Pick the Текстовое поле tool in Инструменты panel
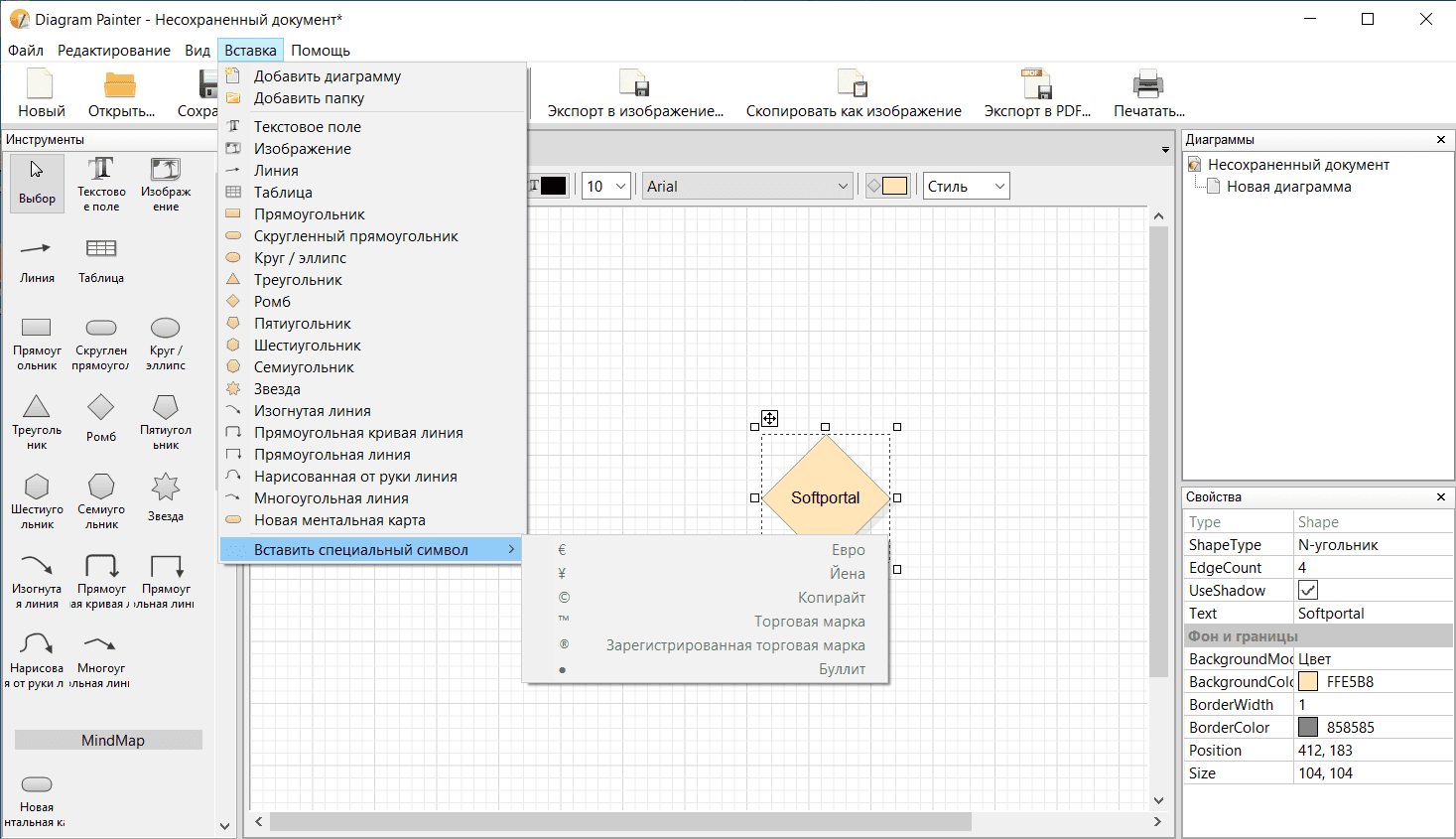The image size is (1456, 839). pos(101,184)
